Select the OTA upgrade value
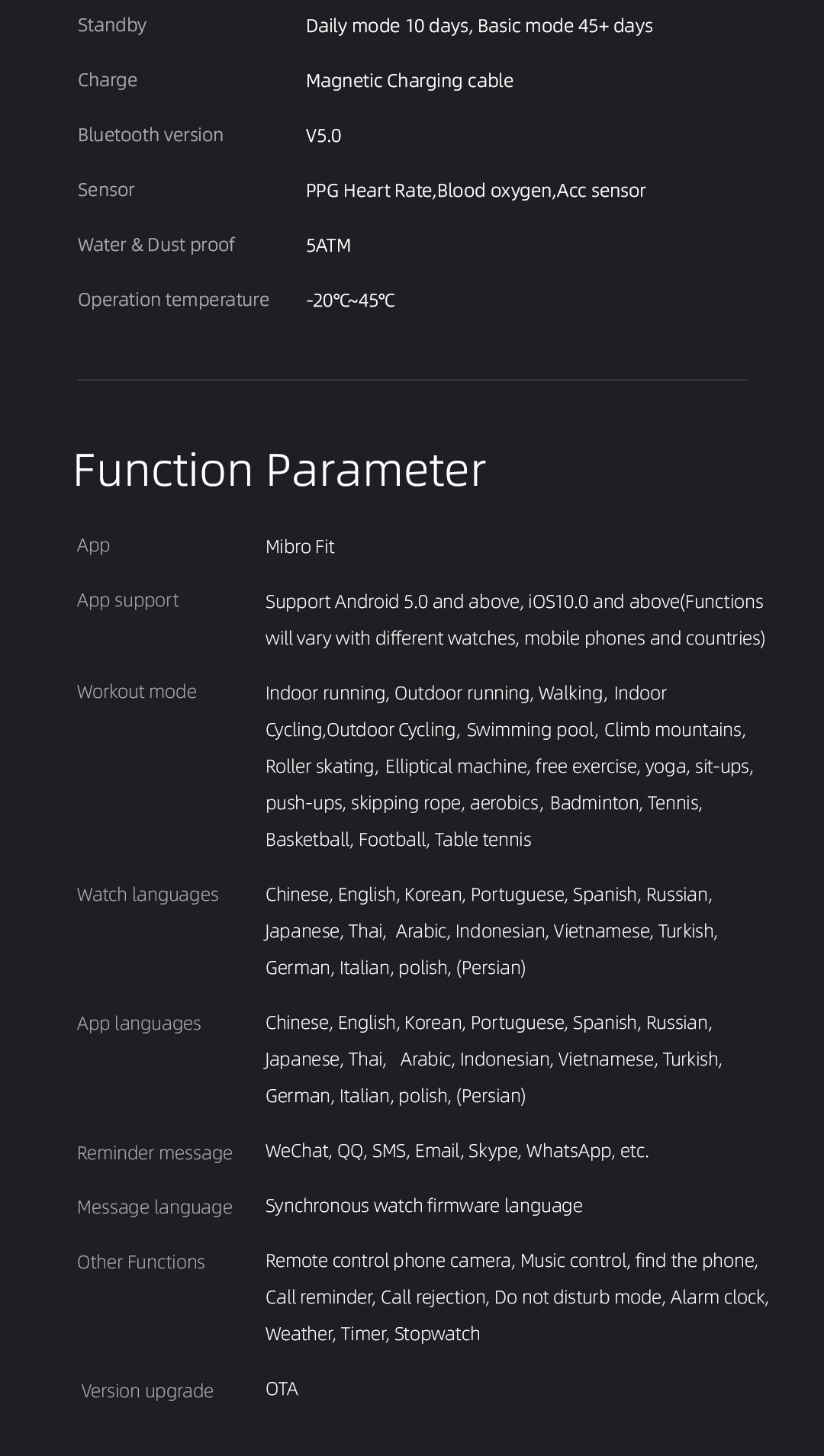The image size is (824, 1456). [282, 1389]
